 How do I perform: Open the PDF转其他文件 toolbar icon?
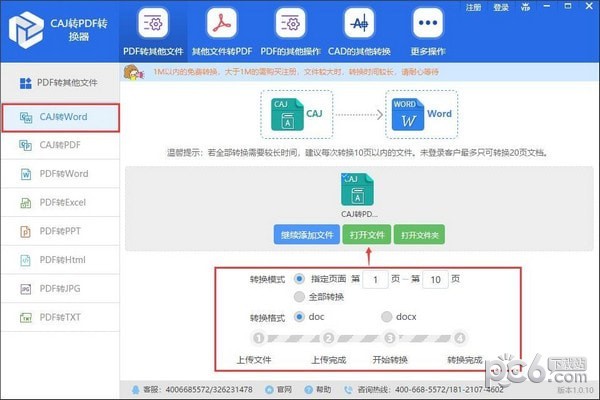point(153,24)
